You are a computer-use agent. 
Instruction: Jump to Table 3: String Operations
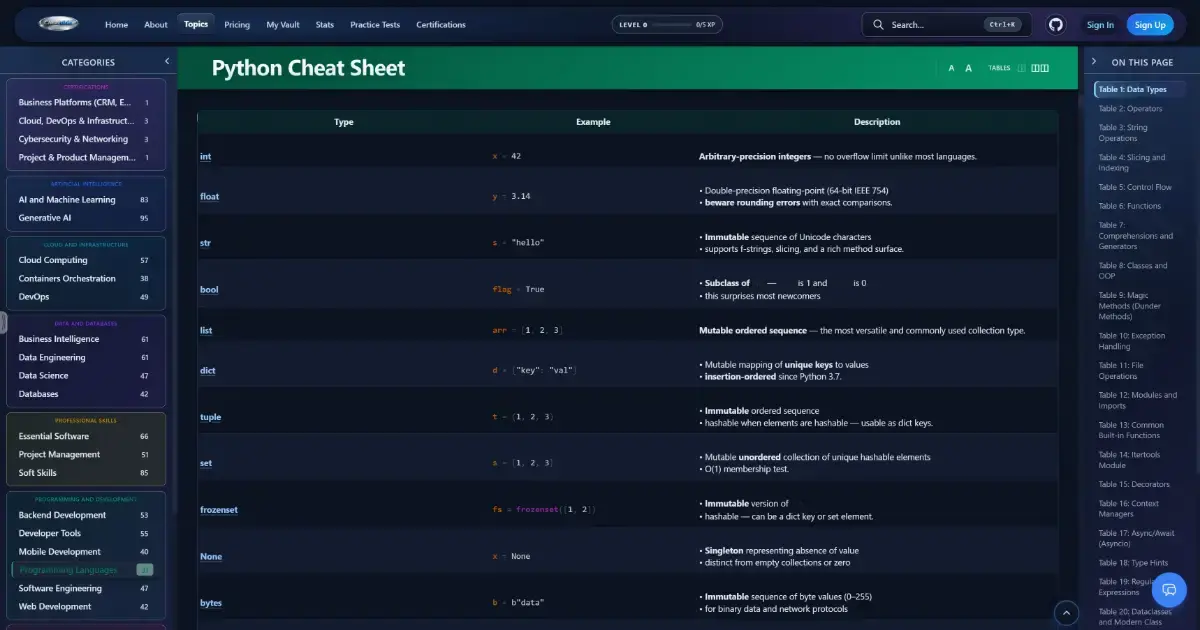coord(1124,133)
